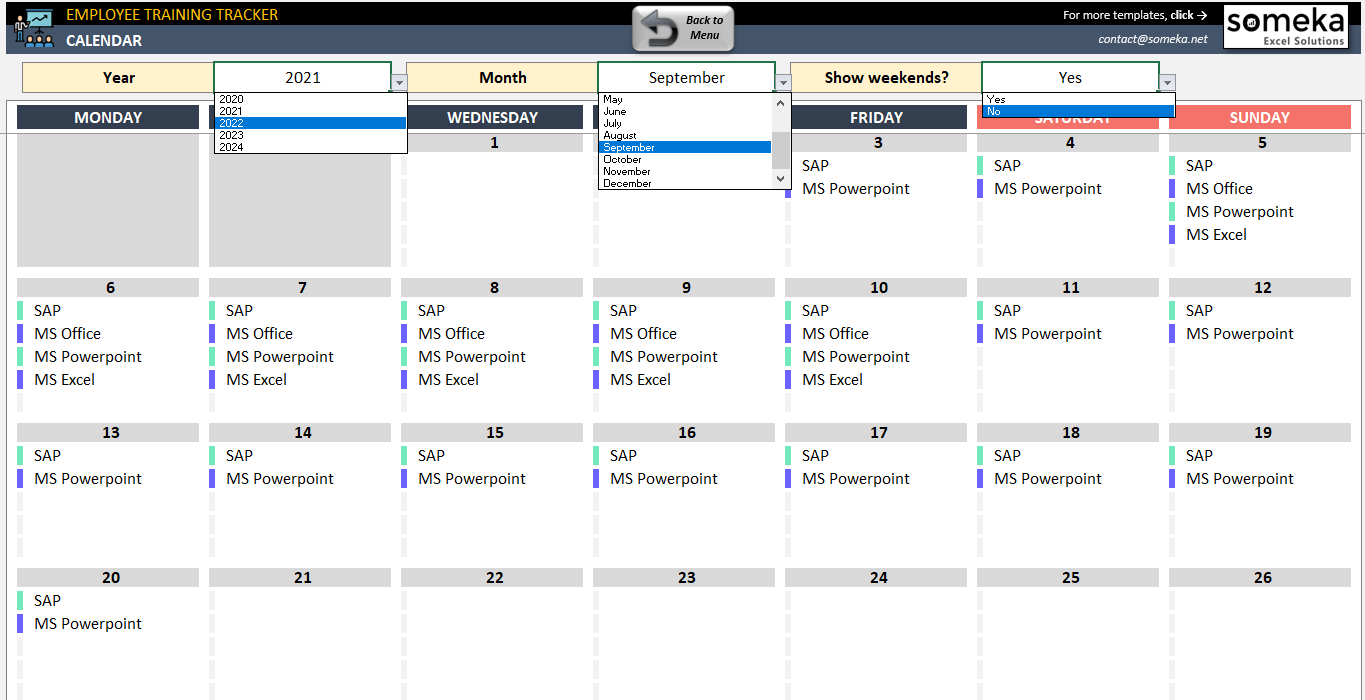This screenshot has height=700, width=1365.
Task: Select the Month value cell showing September
Action: (x=687, y=77)
